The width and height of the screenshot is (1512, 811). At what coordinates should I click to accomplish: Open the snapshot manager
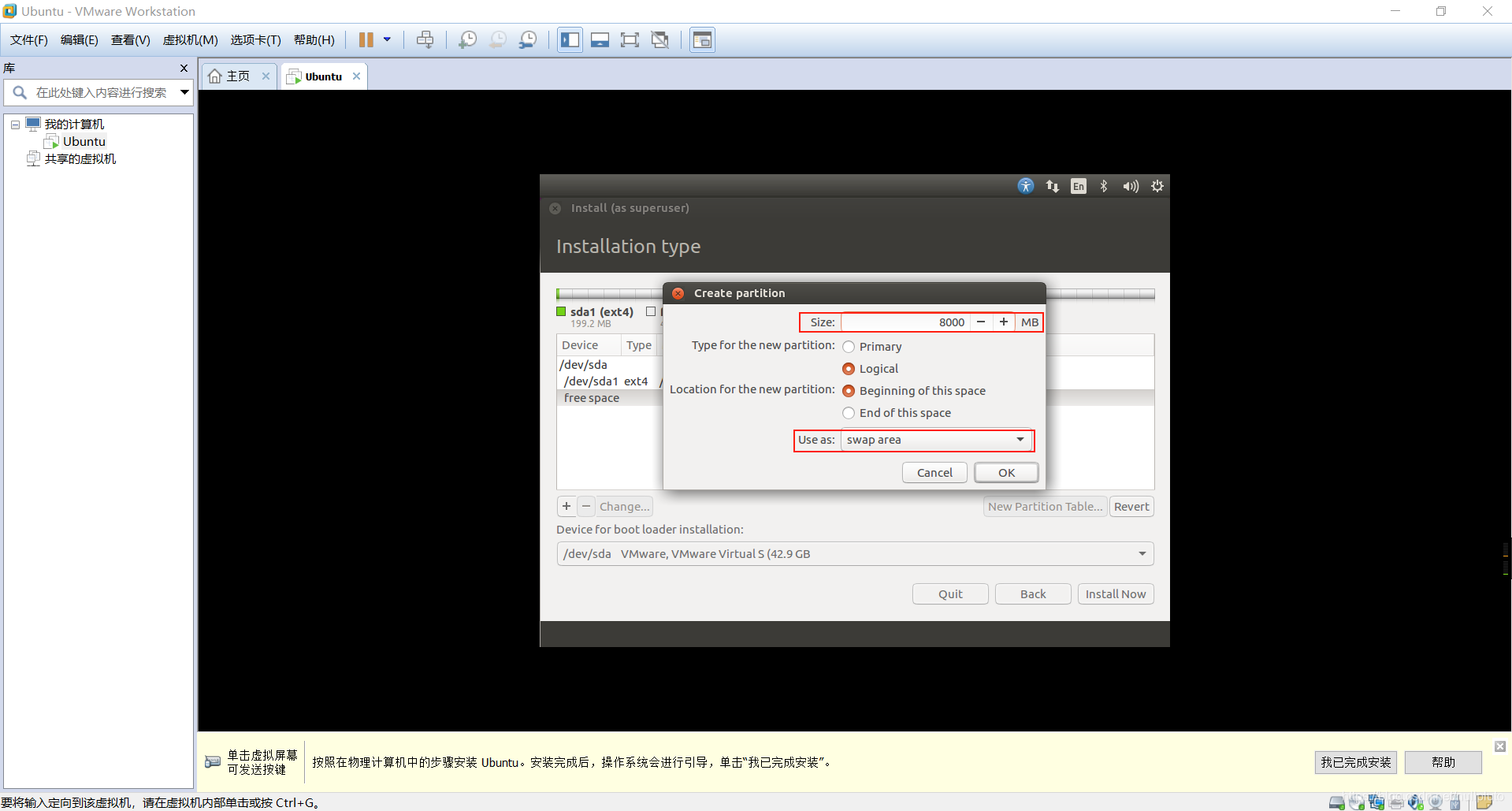pos(528,39)
